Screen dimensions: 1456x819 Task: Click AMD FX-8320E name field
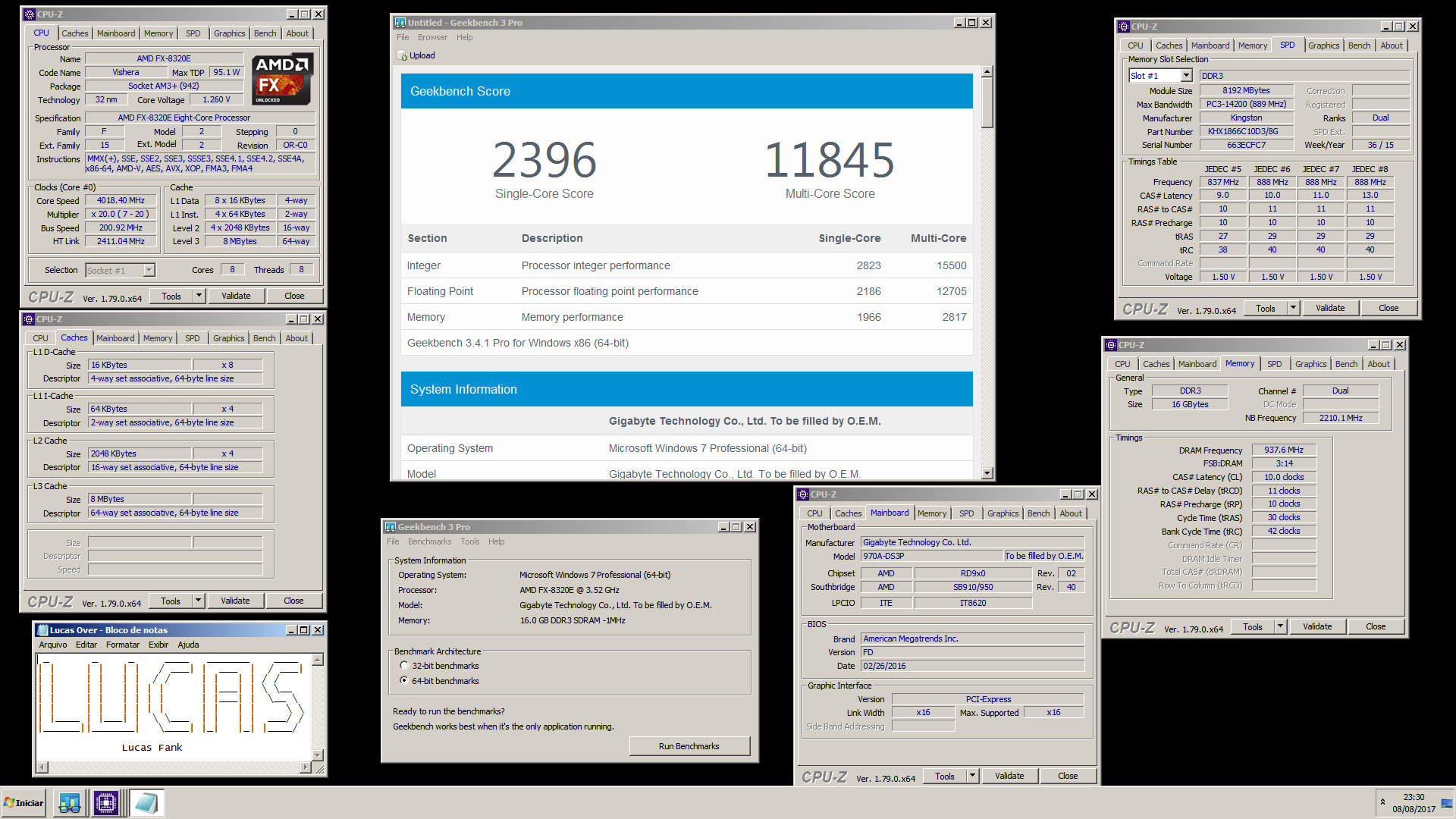tap(164, 58)
